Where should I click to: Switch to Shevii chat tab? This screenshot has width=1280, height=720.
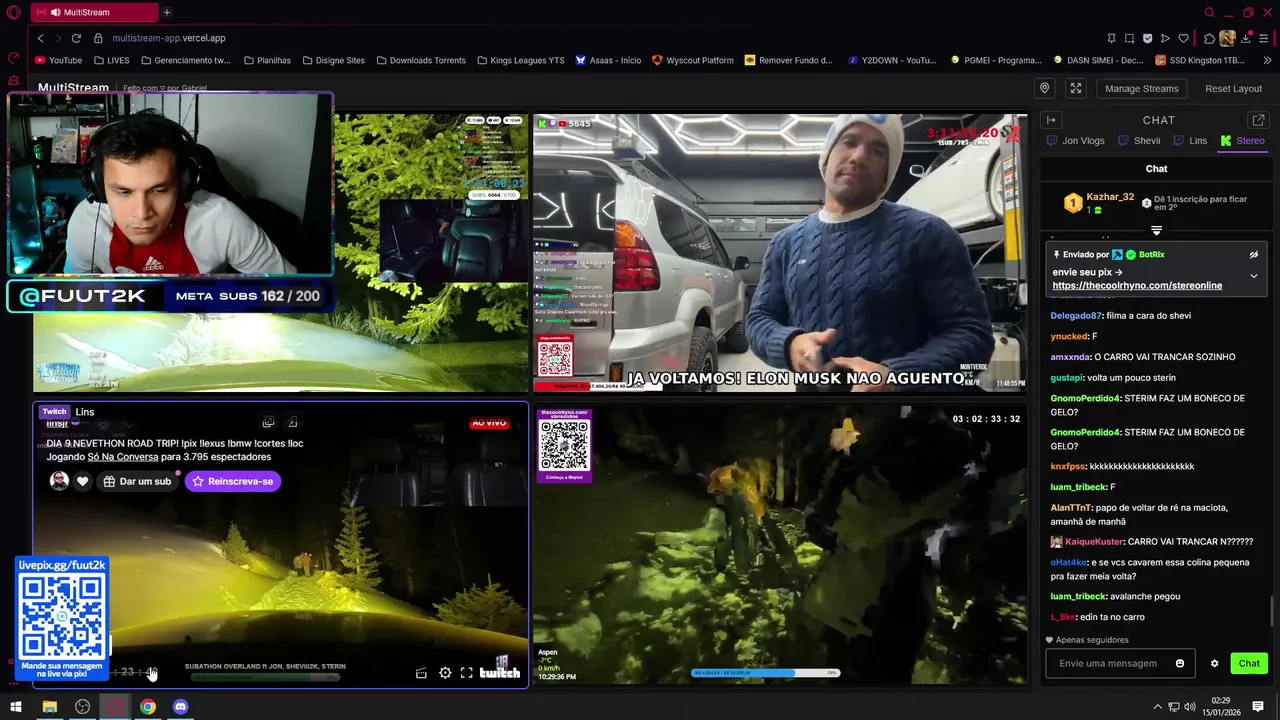click(x=1139, y=141)
